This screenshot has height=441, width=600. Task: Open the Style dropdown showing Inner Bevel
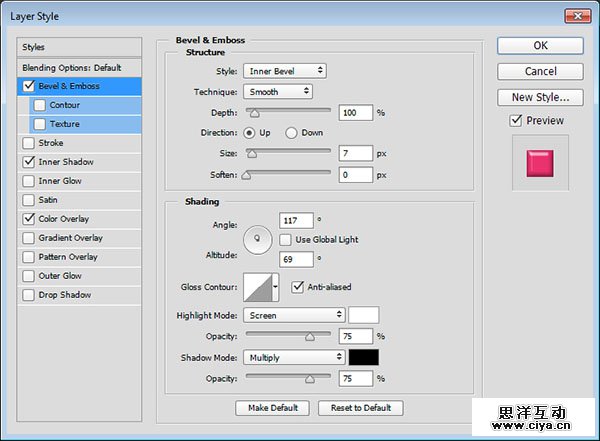click(x=285, y=71)
